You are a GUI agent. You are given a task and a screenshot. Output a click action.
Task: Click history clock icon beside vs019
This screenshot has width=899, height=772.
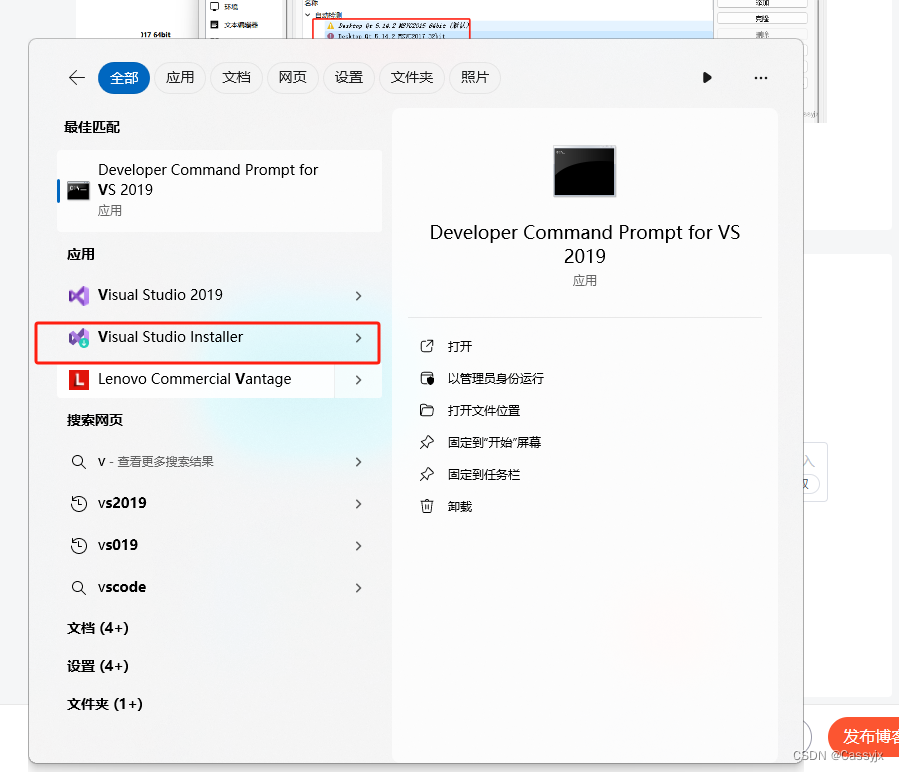click(79, 545)
